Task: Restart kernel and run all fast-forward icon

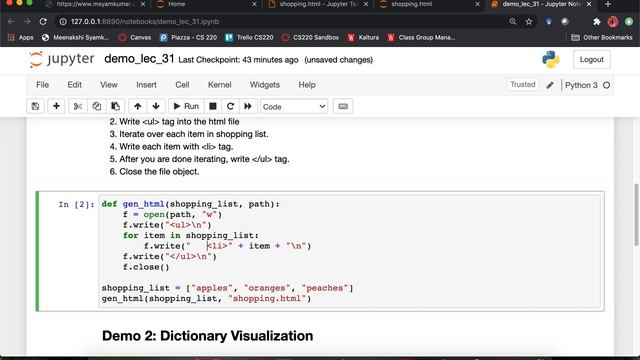Action: (x=248, y=107)
